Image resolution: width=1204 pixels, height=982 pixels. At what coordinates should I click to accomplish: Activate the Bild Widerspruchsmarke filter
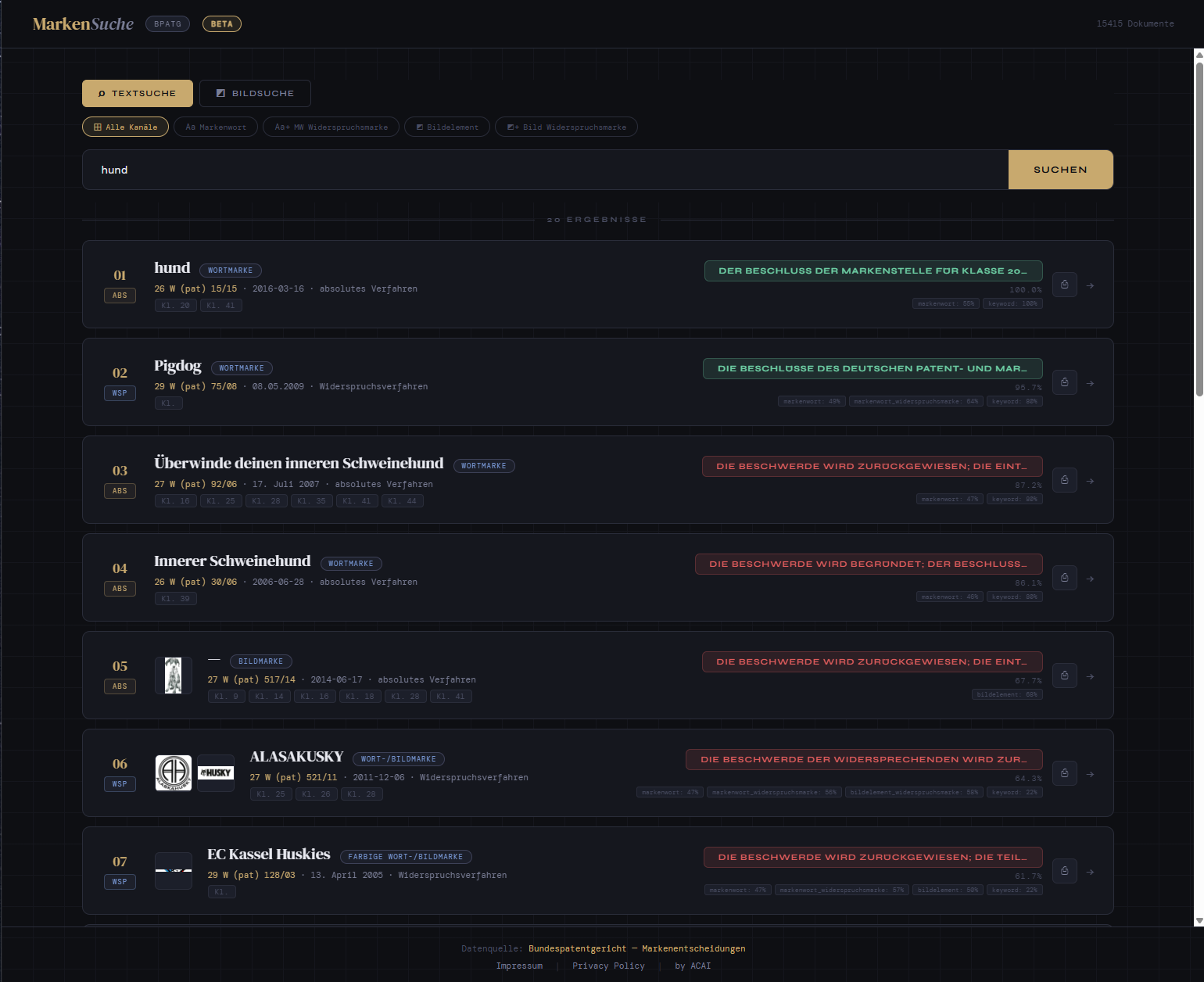click(566, 127)
